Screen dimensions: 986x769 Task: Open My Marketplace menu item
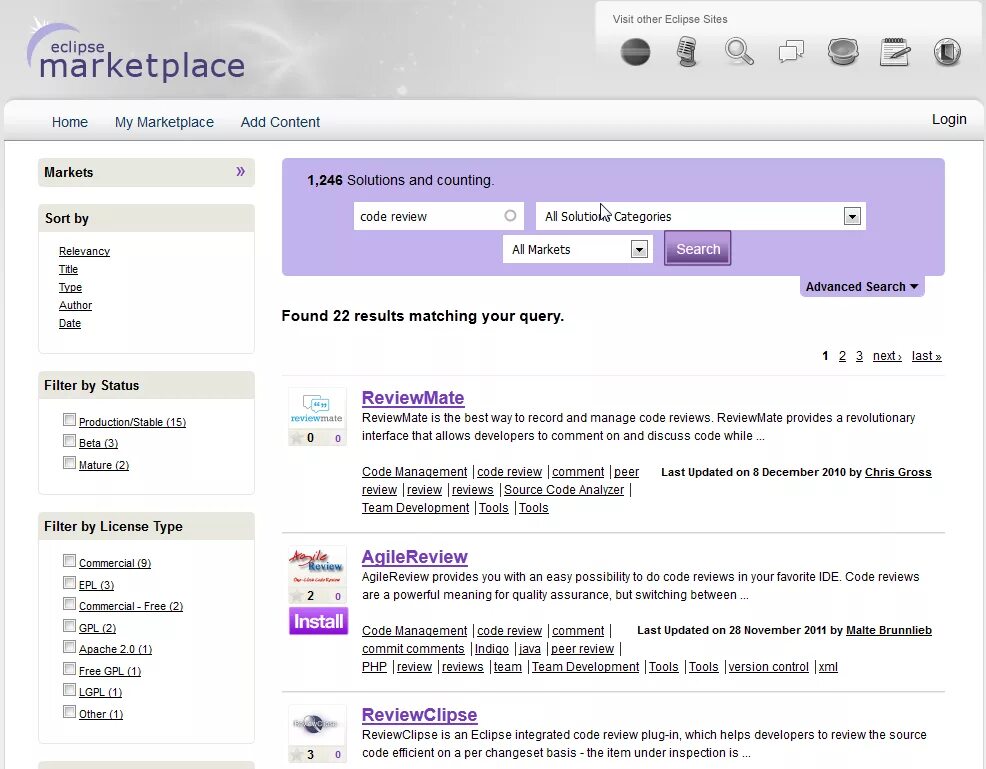click(x=164, y=122)
